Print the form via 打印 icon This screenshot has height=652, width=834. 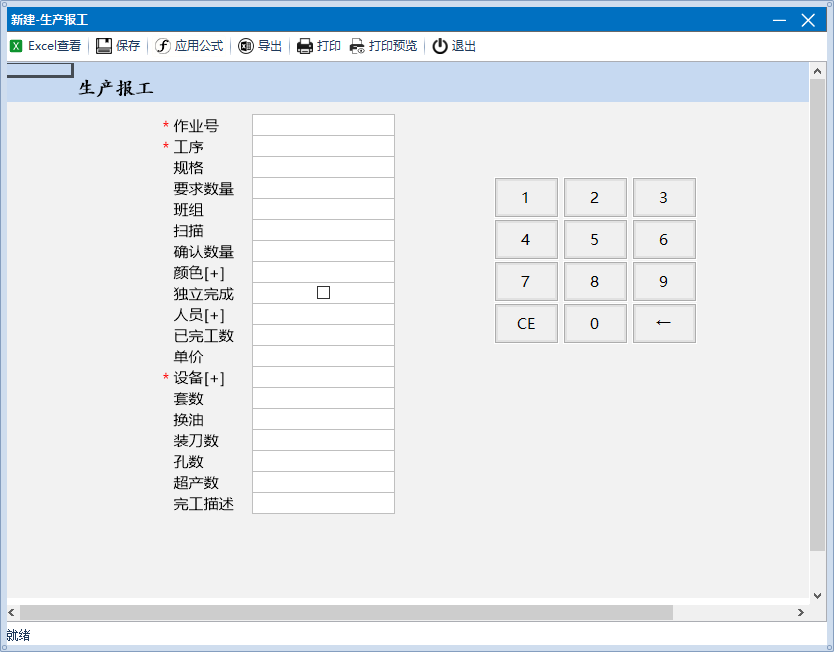click(305, 46)
